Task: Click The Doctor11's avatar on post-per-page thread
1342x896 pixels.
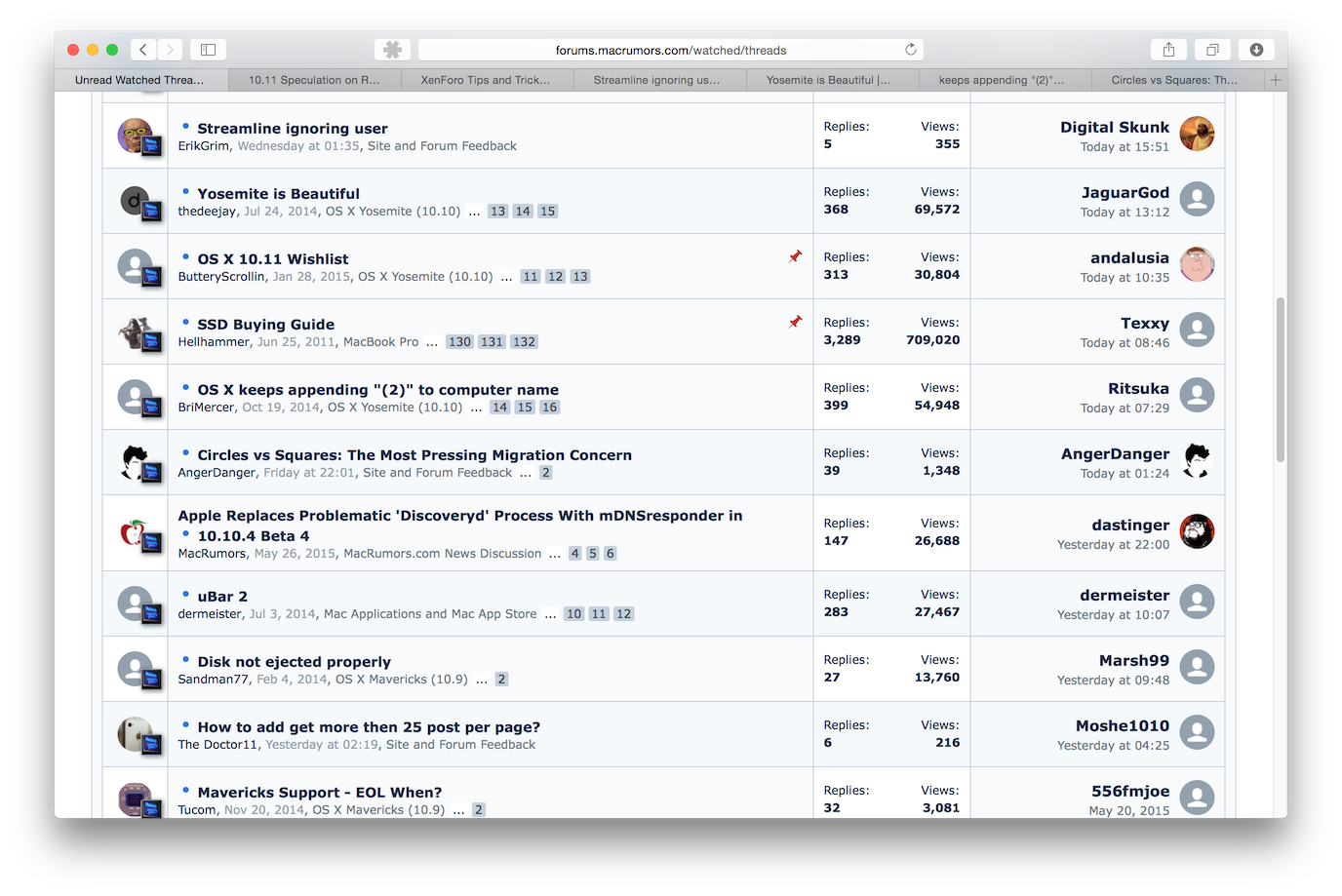Action: click(x=136, y=734)
